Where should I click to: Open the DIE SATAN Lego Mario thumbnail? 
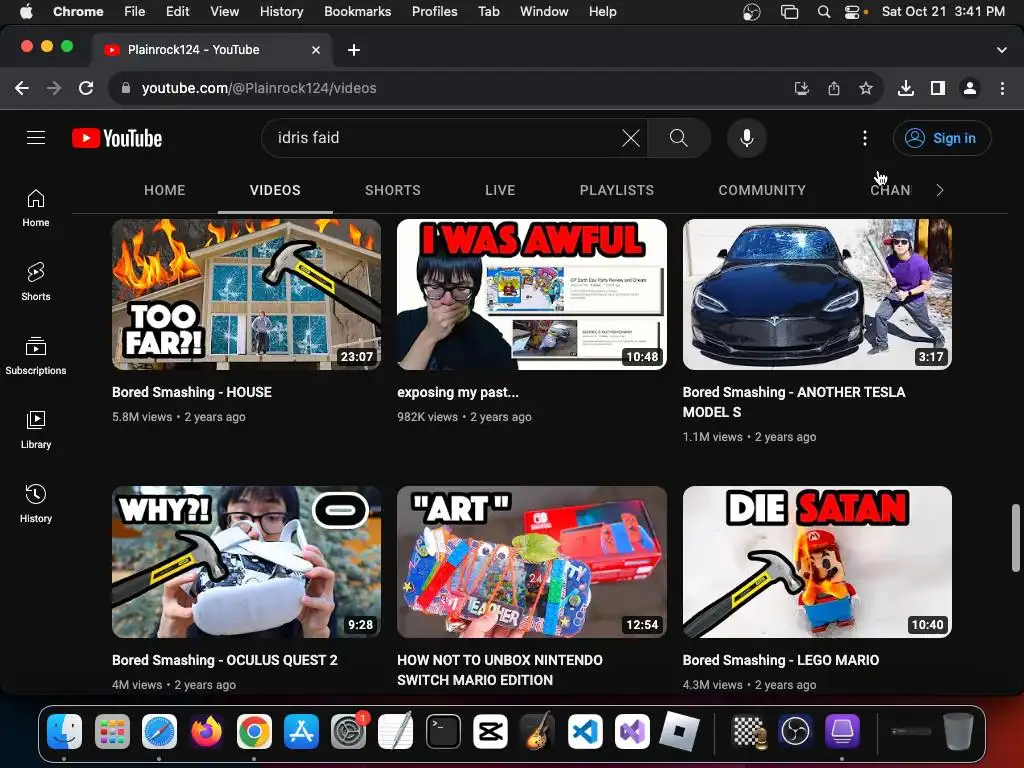coord(817,562)
